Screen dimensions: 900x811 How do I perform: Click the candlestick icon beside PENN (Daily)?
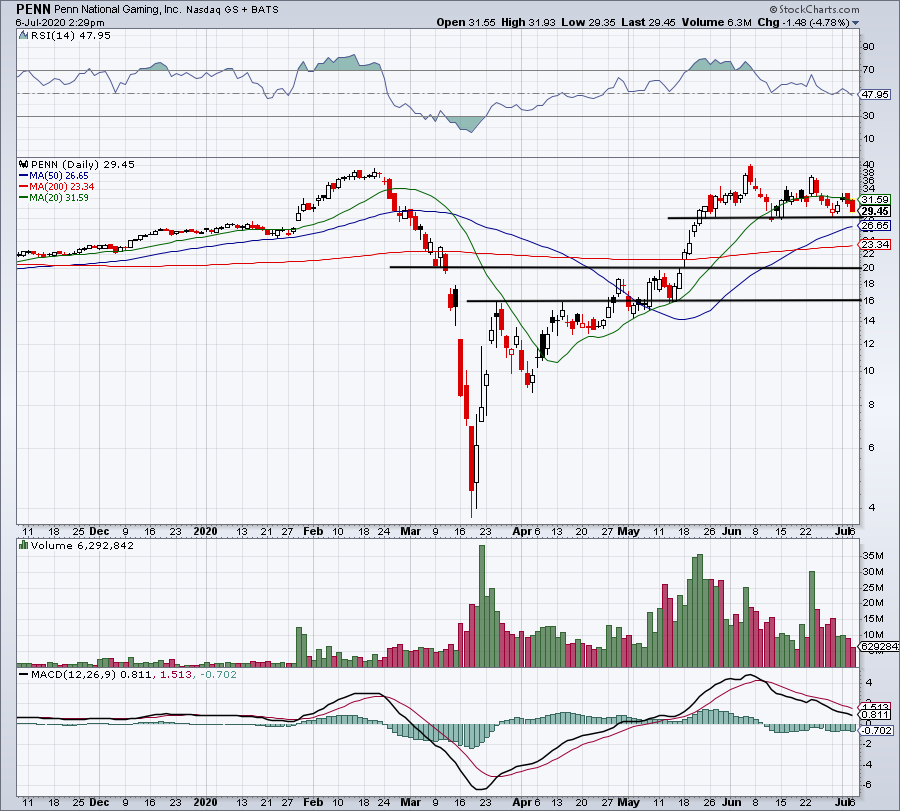tap(24, 164)
